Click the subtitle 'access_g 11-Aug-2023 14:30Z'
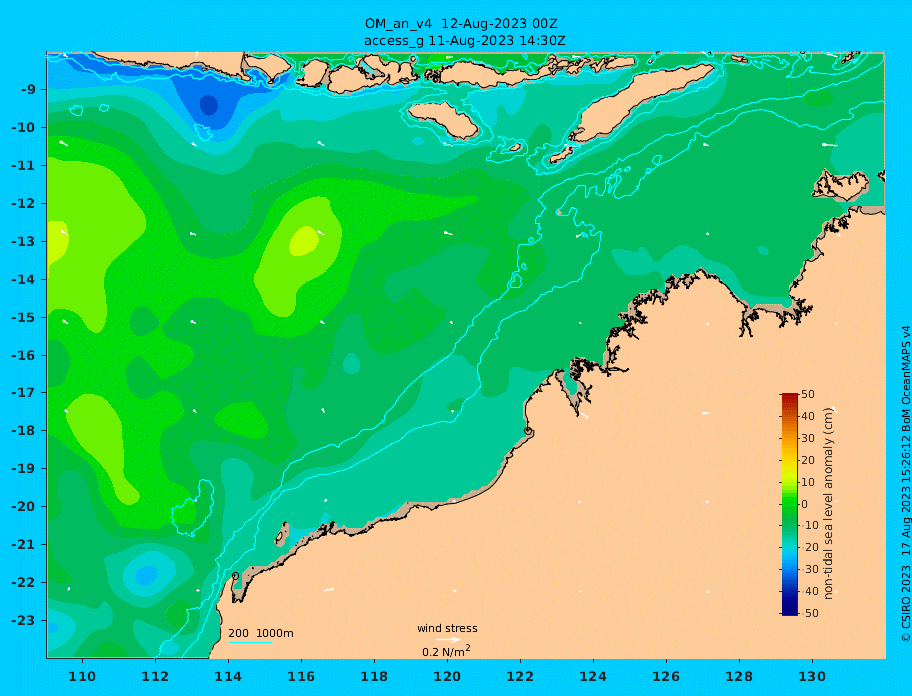 tap(464, 41)
